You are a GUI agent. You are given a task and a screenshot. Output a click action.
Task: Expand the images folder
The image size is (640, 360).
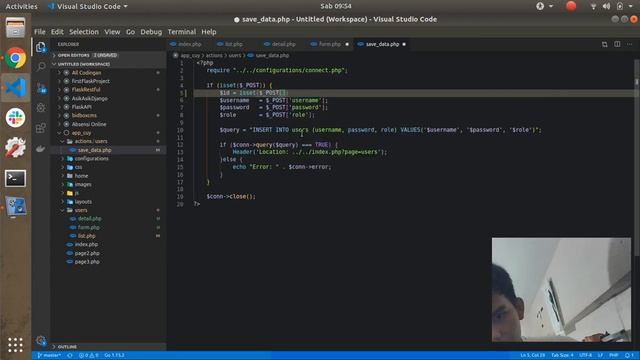tap(83, 184)
